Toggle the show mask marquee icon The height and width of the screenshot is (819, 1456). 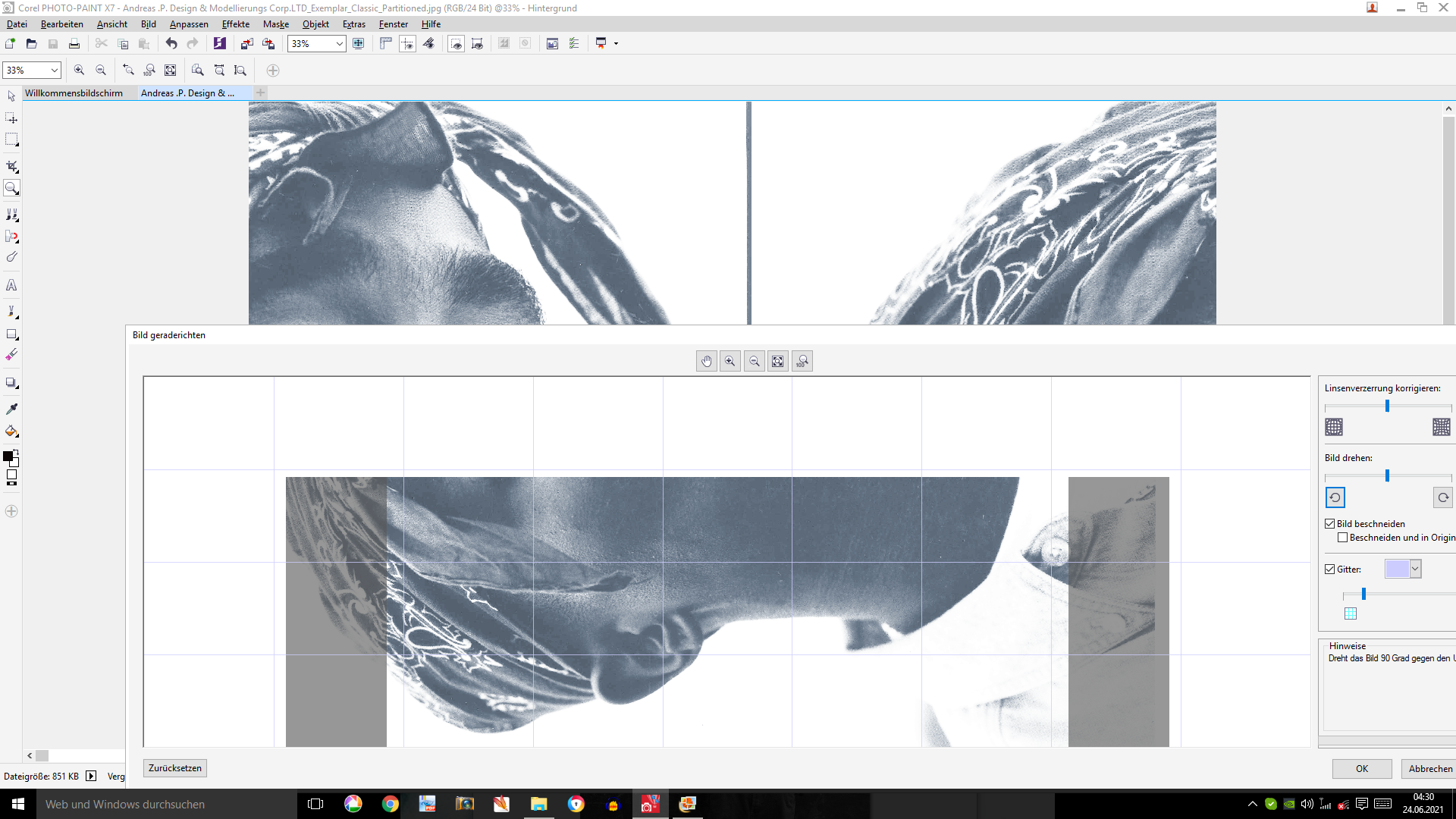tap(456, 43)
